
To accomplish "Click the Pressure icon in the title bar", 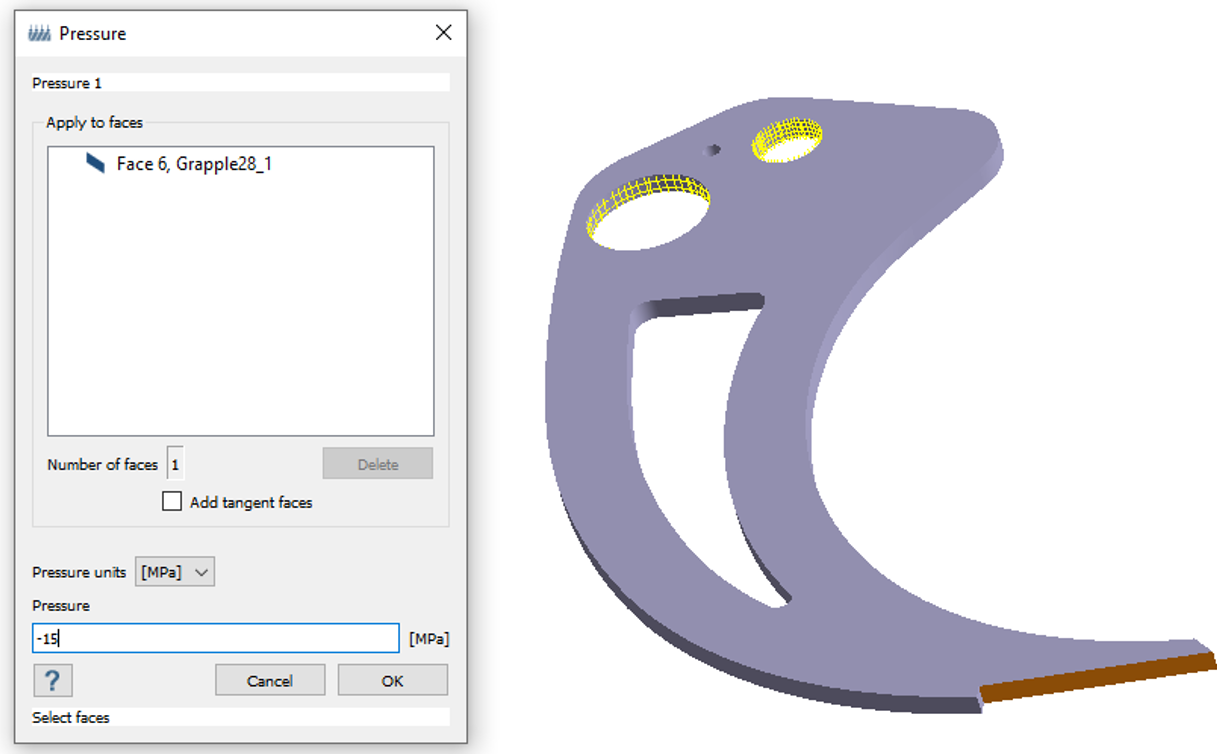I will (39, 33).
